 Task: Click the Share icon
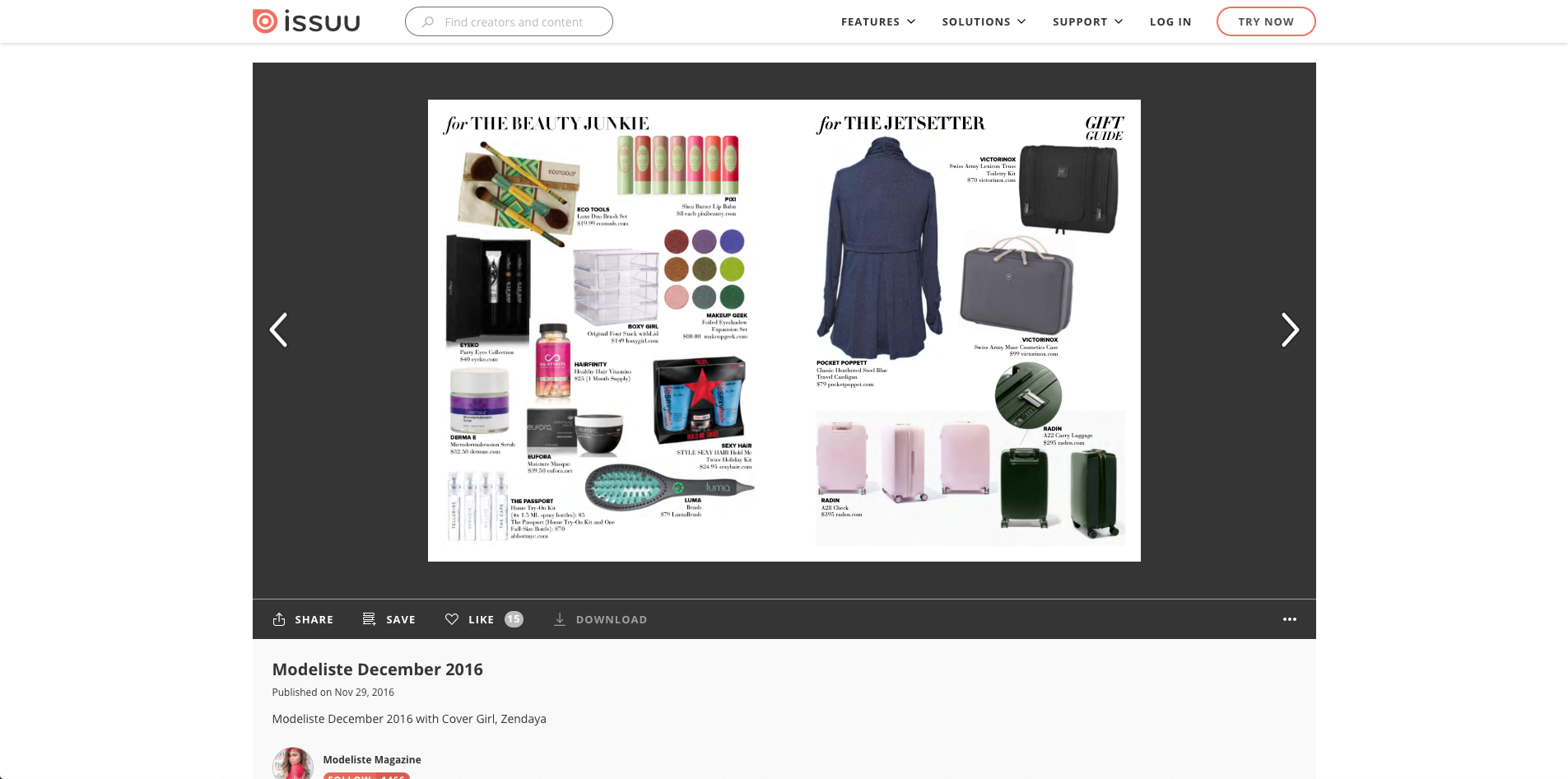coord(279,619)
